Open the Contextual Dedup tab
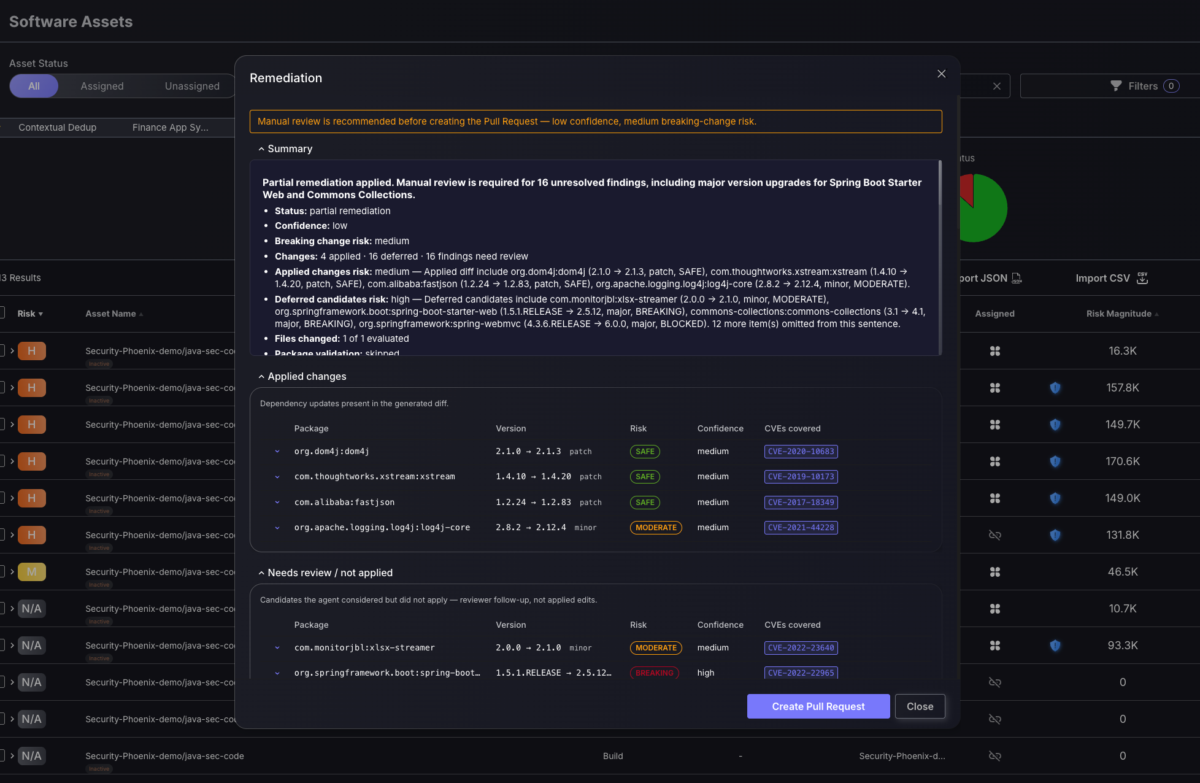Viewport: 1200px width, 783px height. tap(57, 128)
